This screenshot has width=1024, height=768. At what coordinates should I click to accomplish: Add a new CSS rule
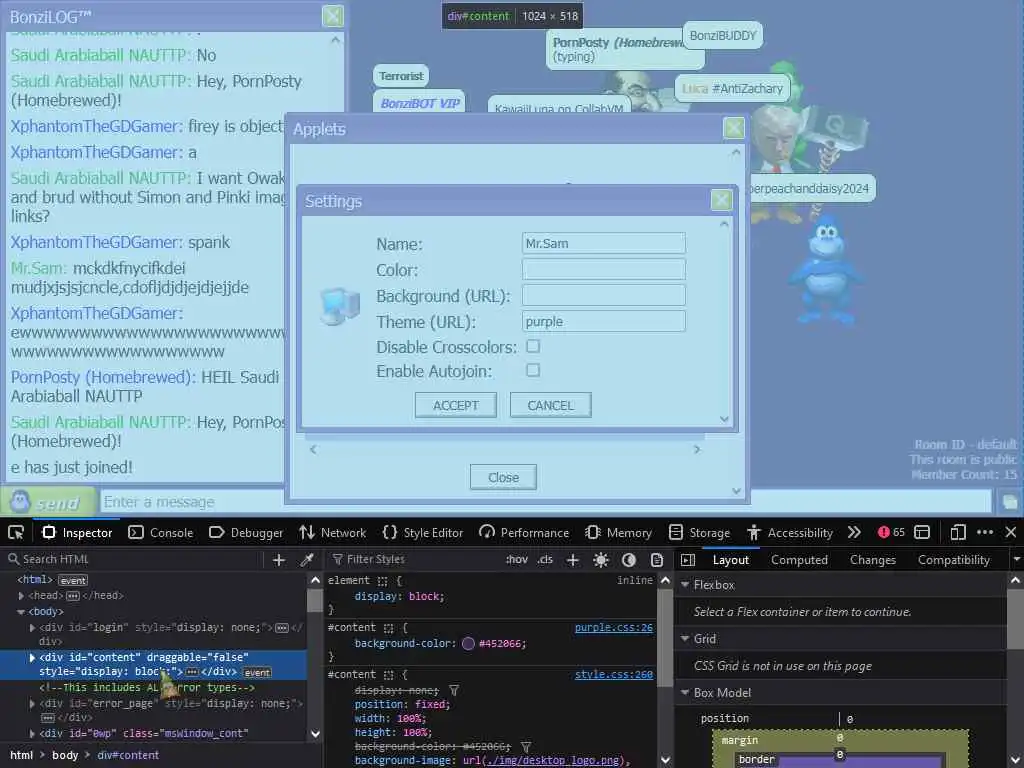573,560
